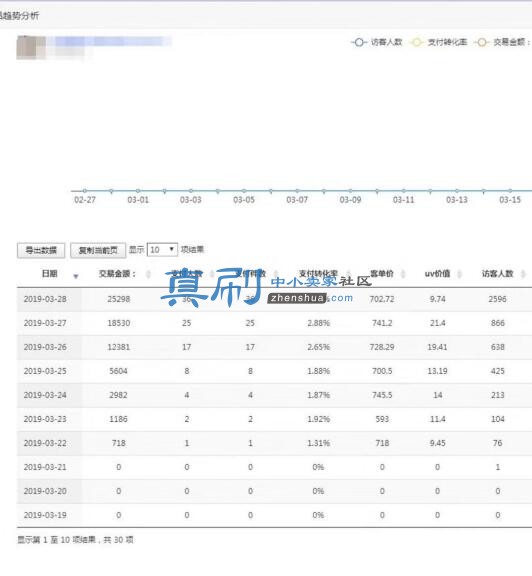The image size is (532, 576).
Task: Sort table by 交易金额 sort arrows
Action: tap(148, 274)
